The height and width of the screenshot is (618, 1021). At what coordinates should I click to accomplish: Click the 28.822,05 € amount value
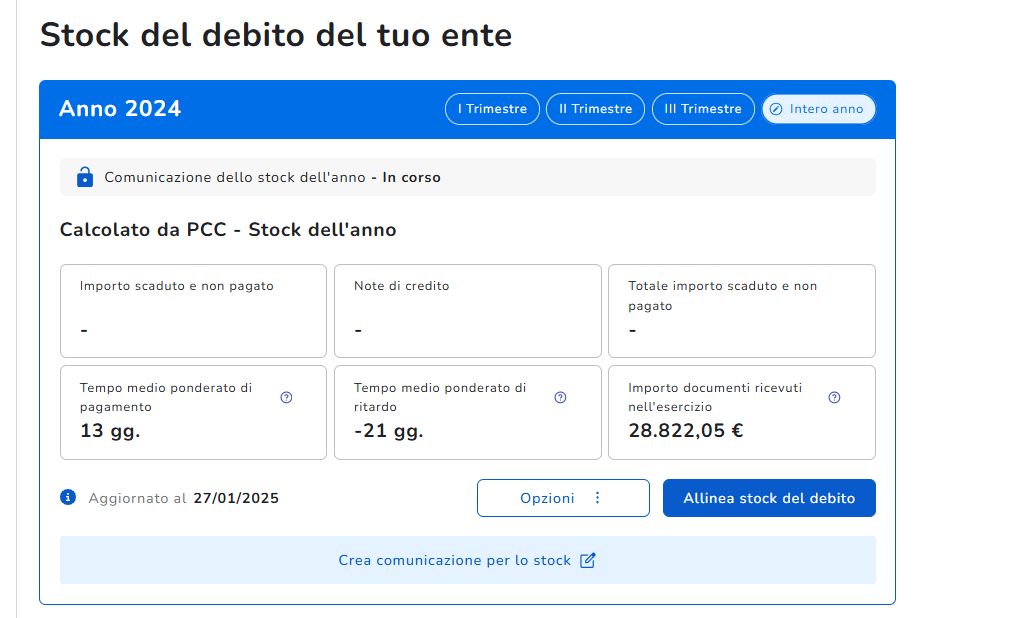686,431
